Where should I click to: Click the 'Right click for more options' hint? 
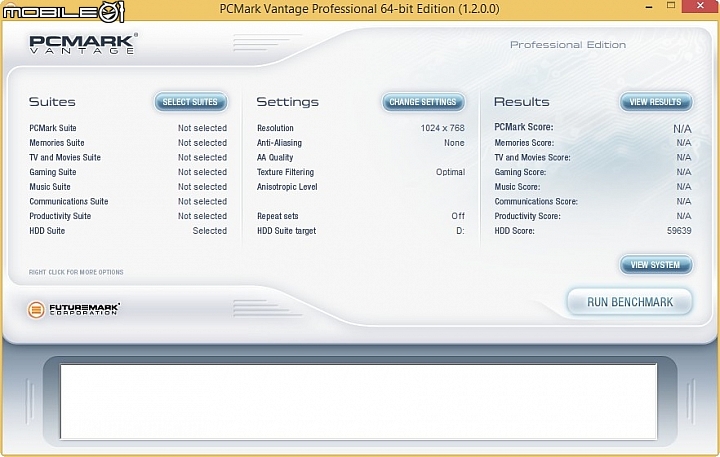coord(76,272)
